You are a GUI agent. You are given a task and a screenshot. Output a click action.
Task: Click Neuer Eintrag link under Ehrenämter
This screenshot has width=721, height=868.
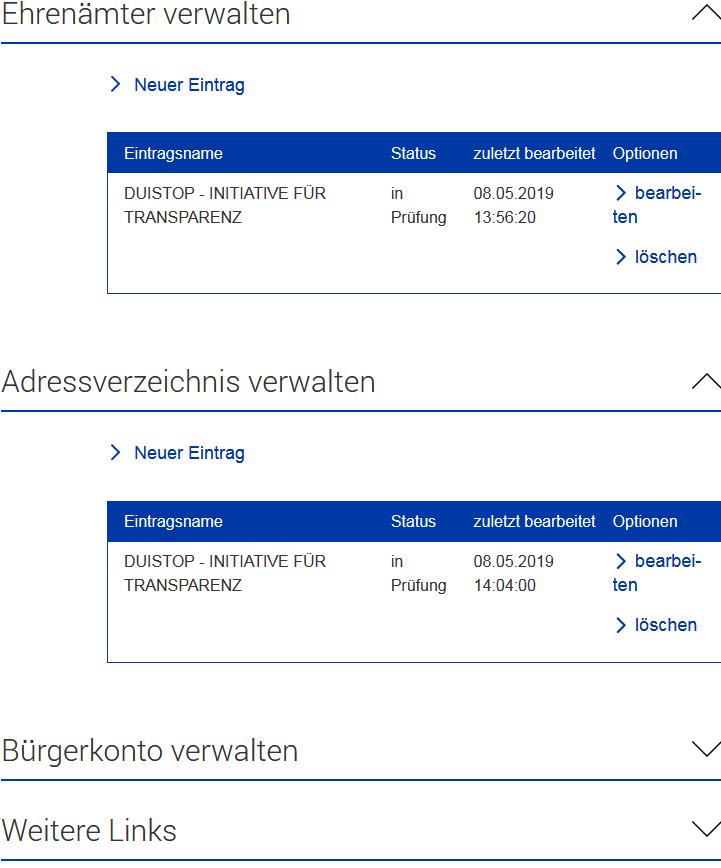(x=189, y=85)
